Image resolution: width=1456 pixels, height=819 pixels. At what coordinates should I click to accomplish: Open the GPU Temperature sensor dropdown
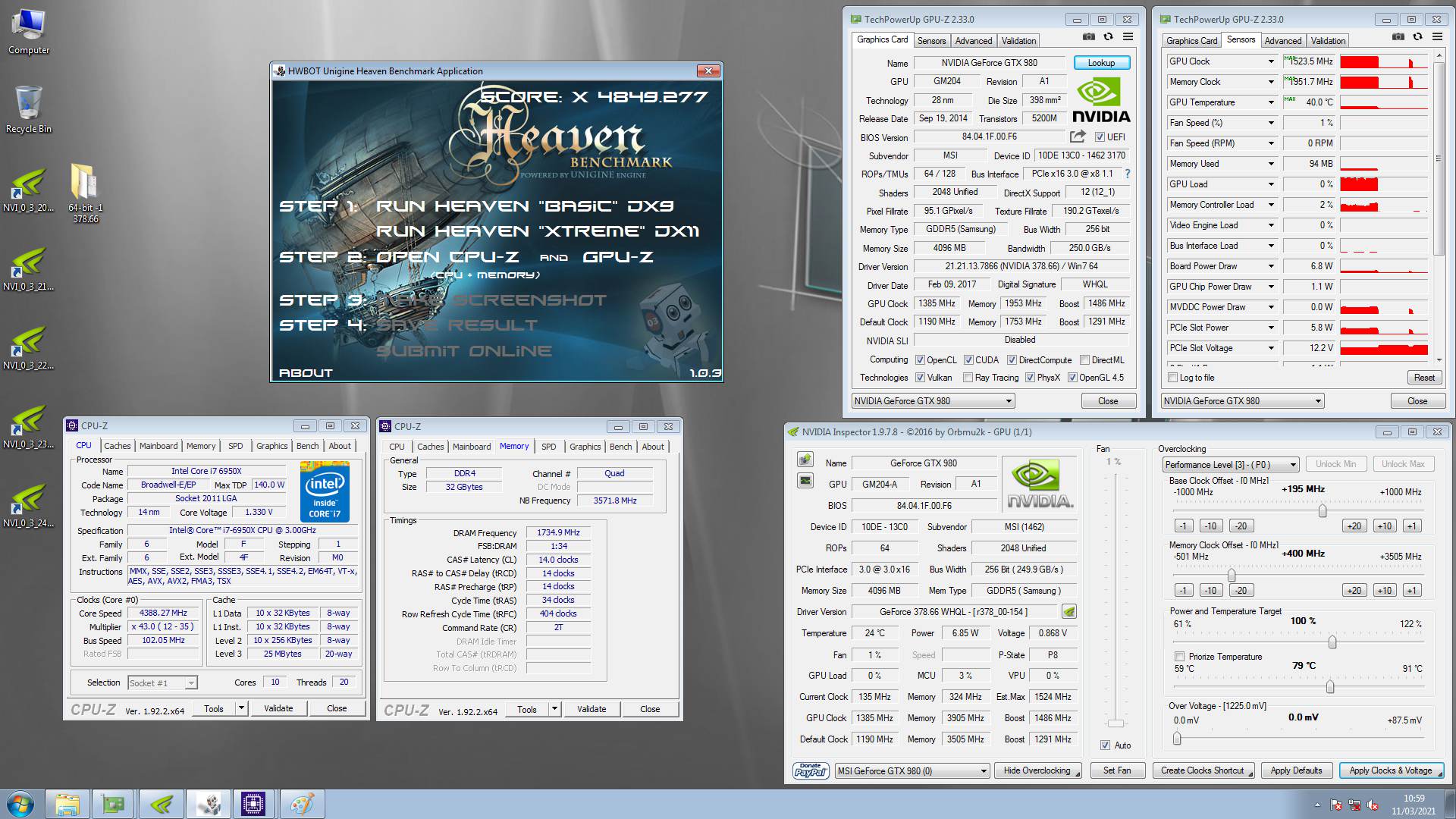[1271, 102]
